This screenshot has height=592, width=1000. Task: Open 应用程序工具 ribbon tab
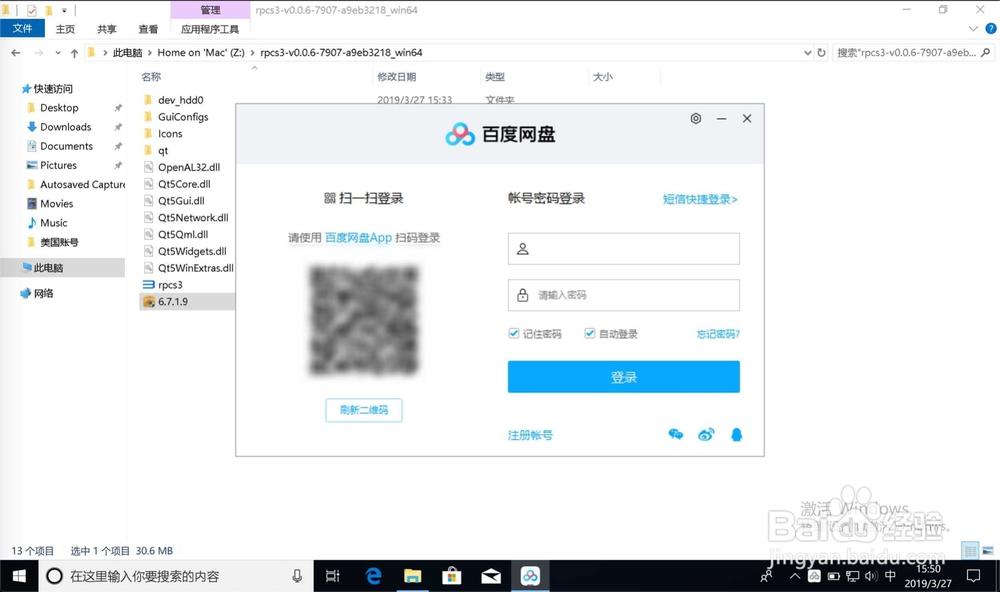[x=210, y=29]
